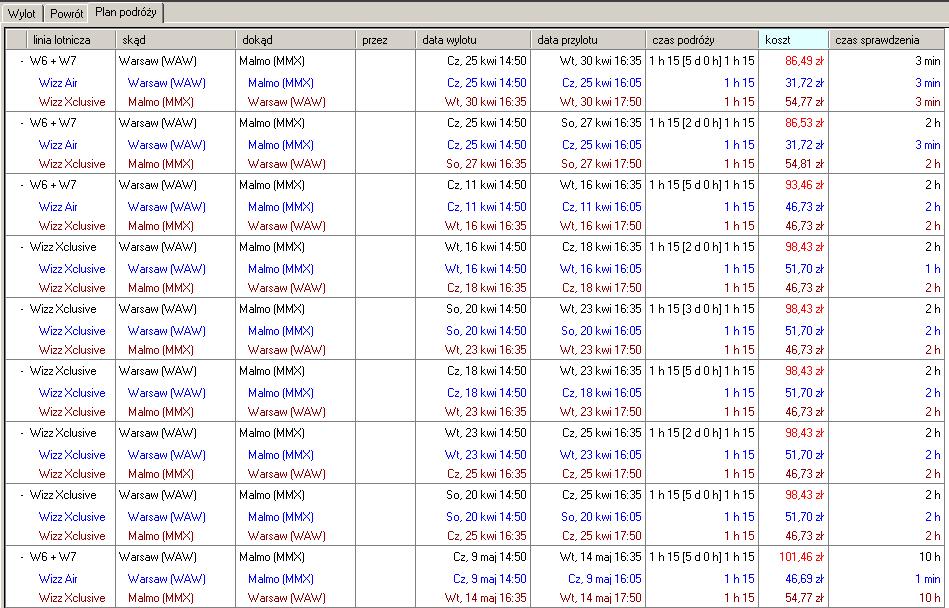Sort by the linia lotnicza column header

pos(71,40)
